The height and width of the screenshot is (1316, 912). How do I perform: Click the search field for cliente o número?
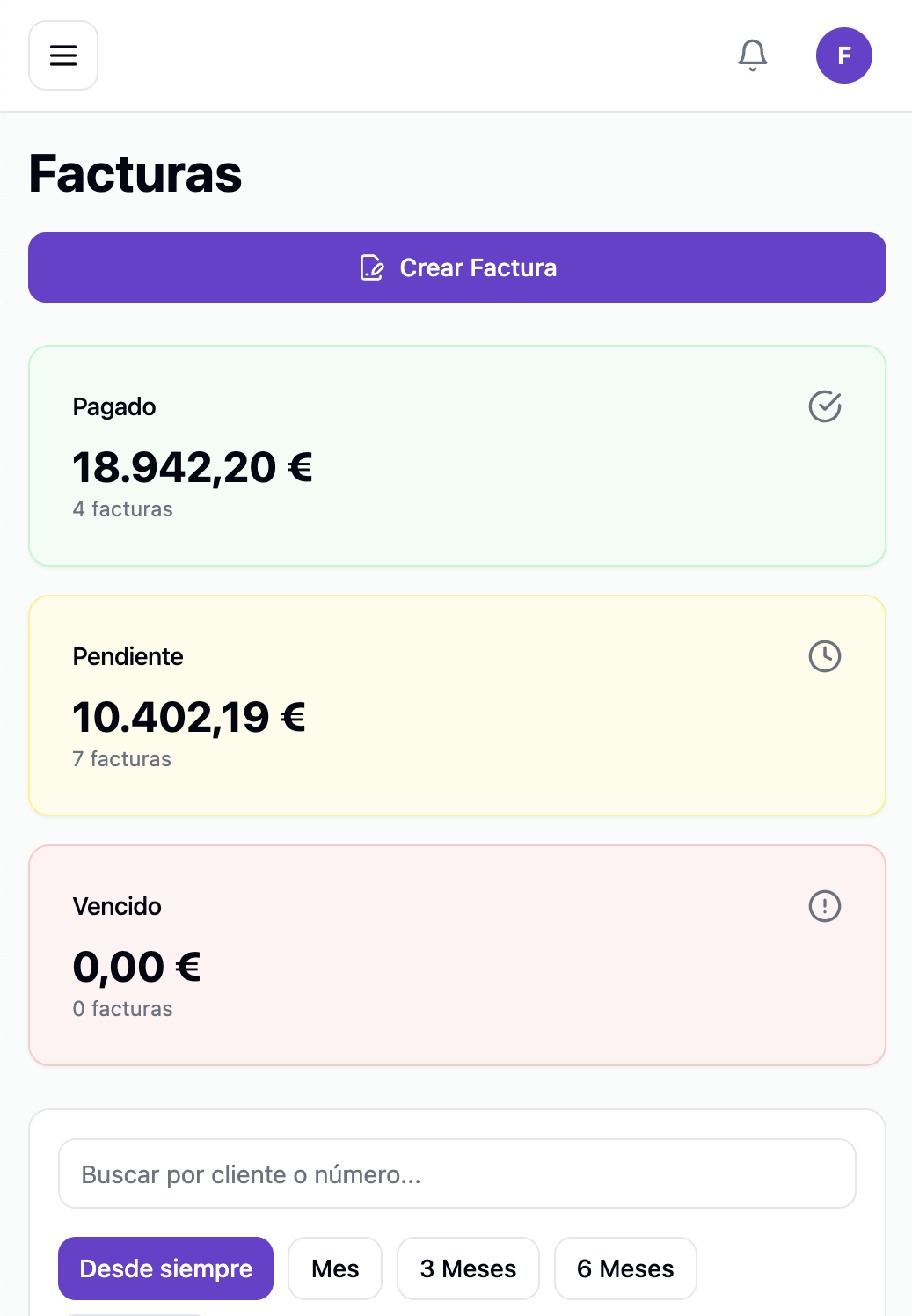tap(456, 1173)
